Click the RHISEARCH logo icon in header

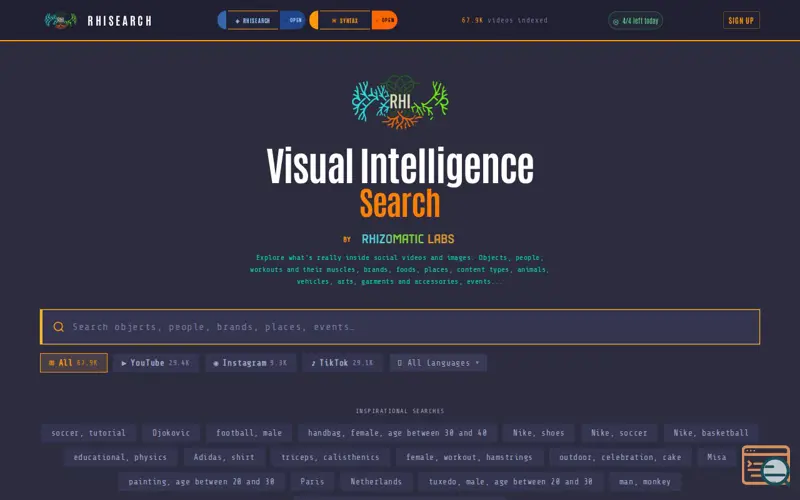[61, 20]
